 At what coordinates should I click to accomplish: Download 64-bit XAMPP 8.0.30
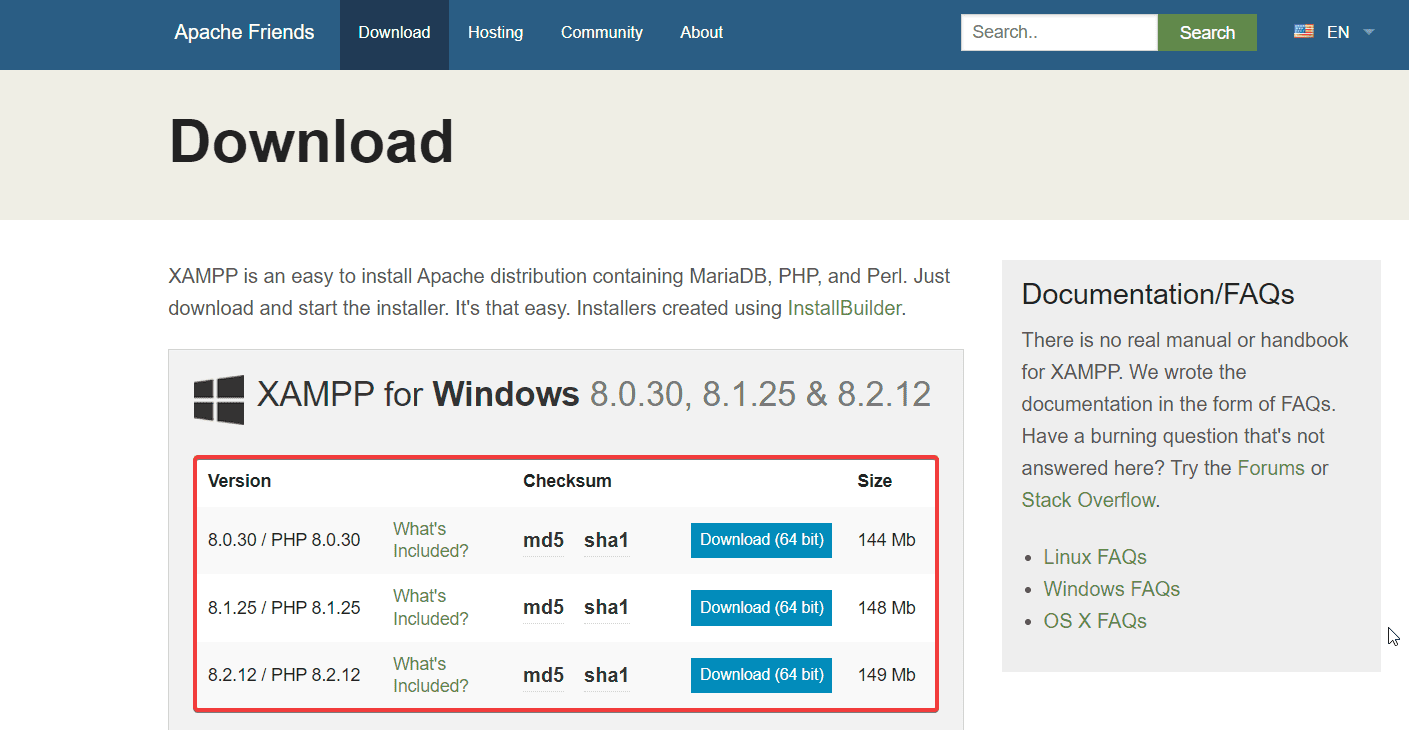(760, 540)
